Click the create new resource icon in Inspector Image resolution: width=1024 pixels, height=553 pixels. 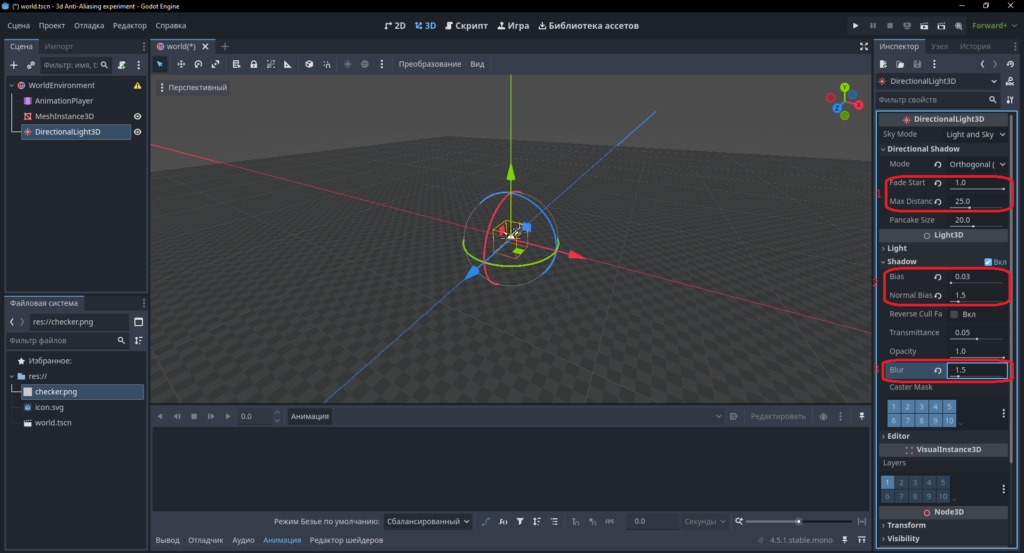tap(883, 64)
